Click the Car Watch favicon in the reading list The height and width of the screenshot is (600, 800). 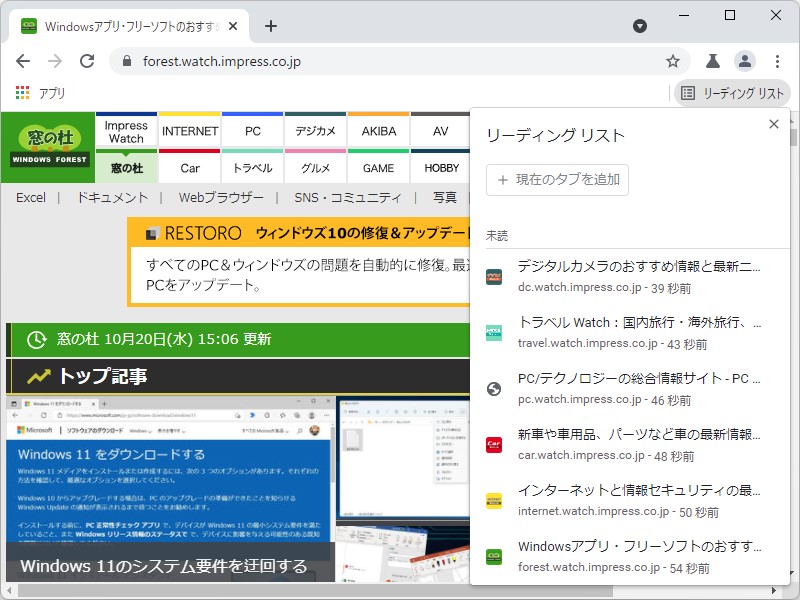point(494,445)
